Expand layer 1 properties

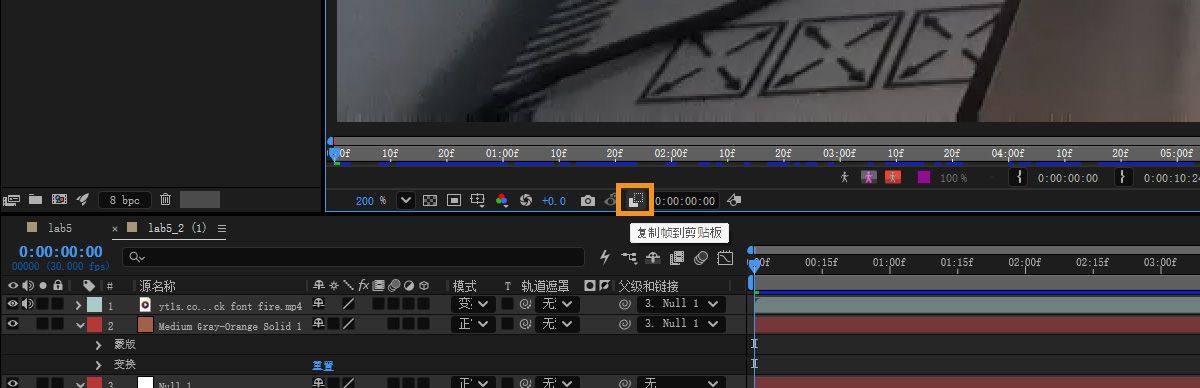tap(79, 304)
